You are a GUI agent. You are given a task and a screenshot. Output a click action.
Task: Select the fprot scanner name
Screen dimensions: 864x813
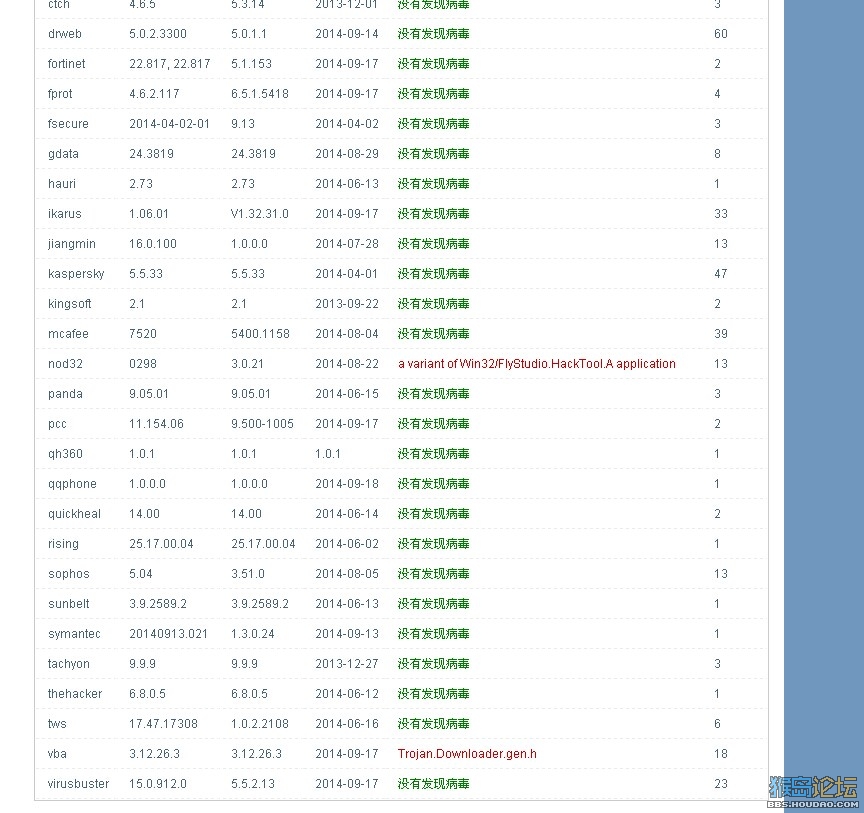pyautogui.click(x=60, y=94)
